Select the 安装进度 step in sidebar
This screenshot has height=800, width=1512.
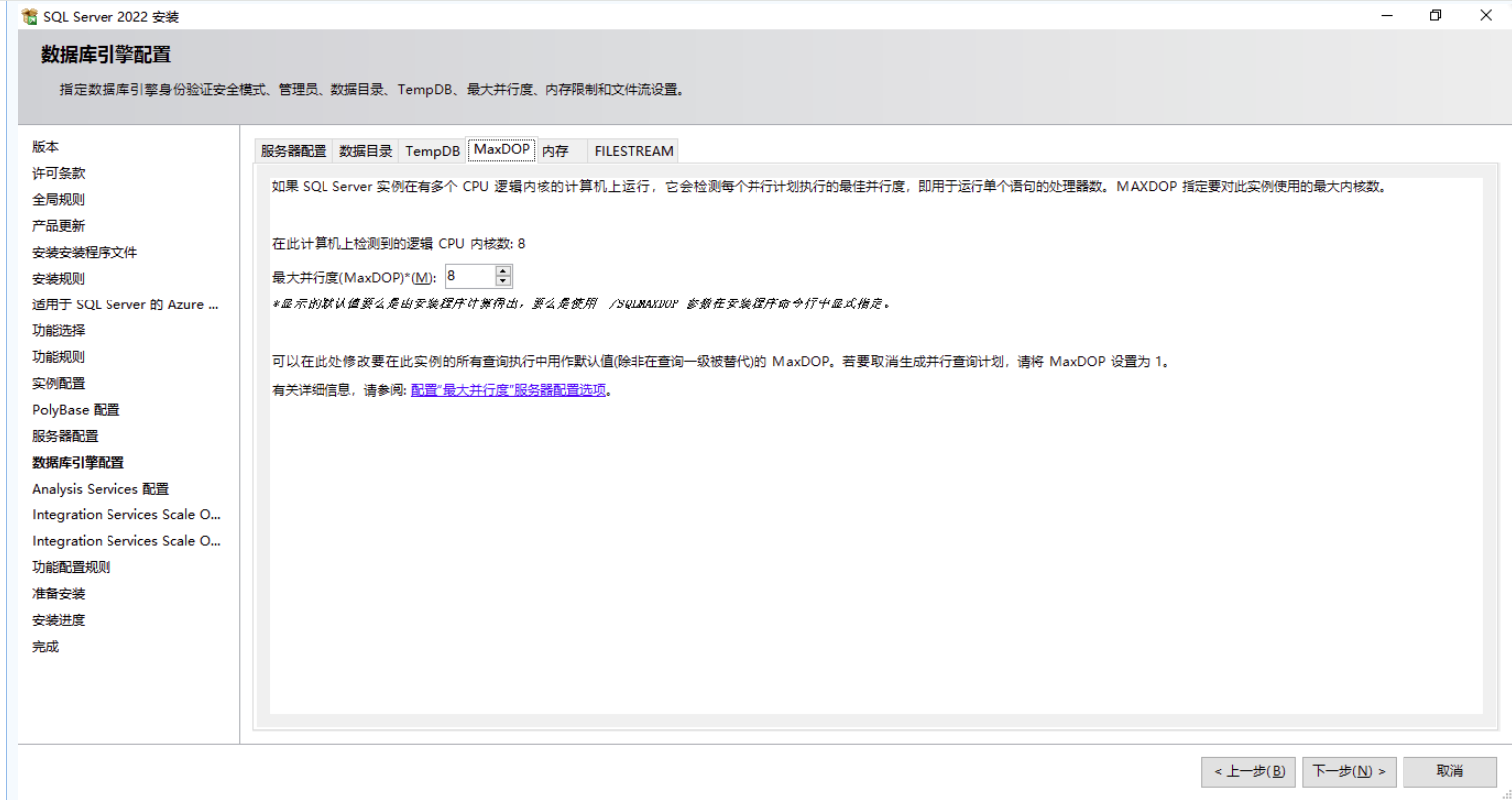click(x=59, y=620)
